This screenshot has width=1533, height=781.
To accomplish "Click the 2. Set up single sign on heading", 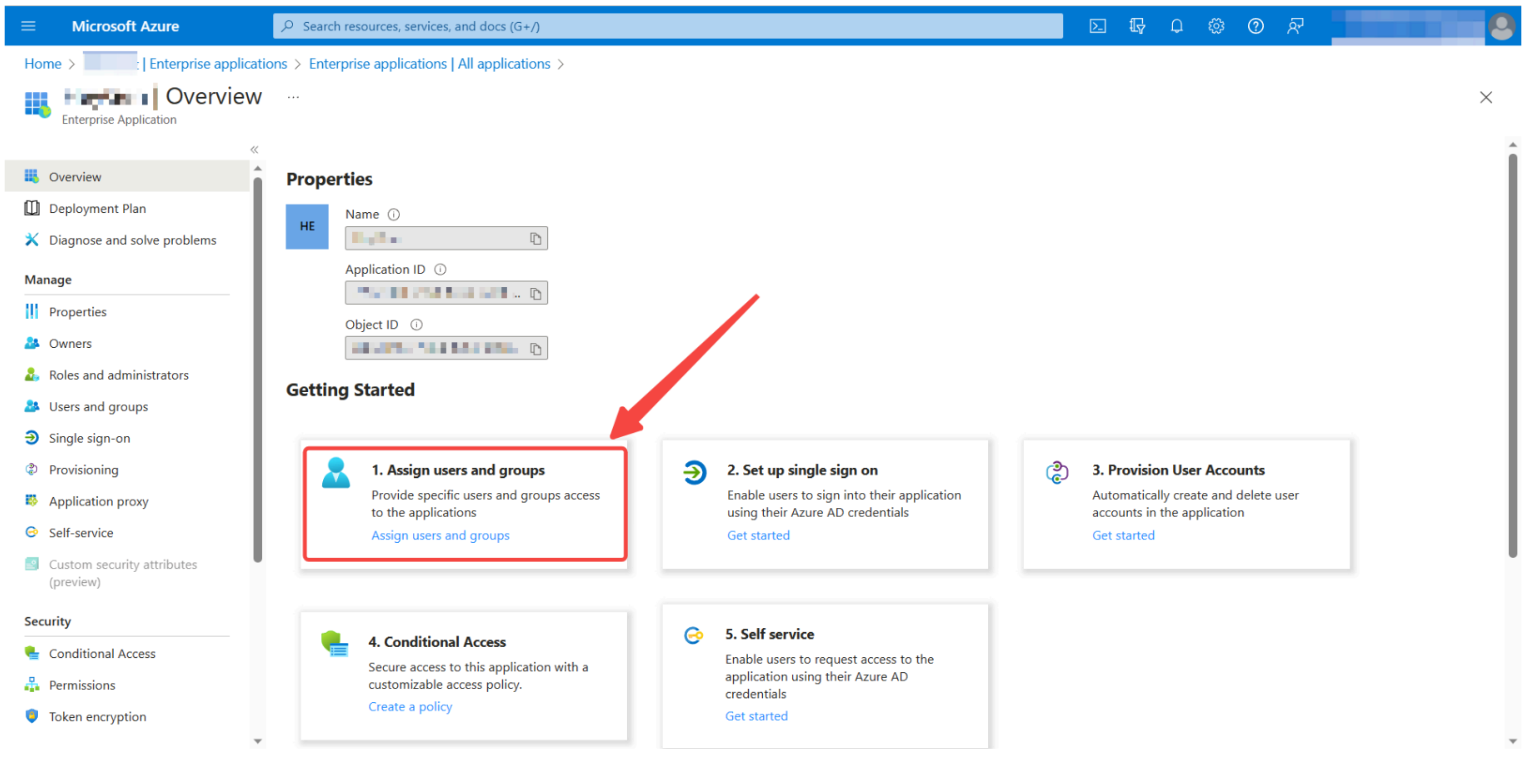I will click(802, 470).
